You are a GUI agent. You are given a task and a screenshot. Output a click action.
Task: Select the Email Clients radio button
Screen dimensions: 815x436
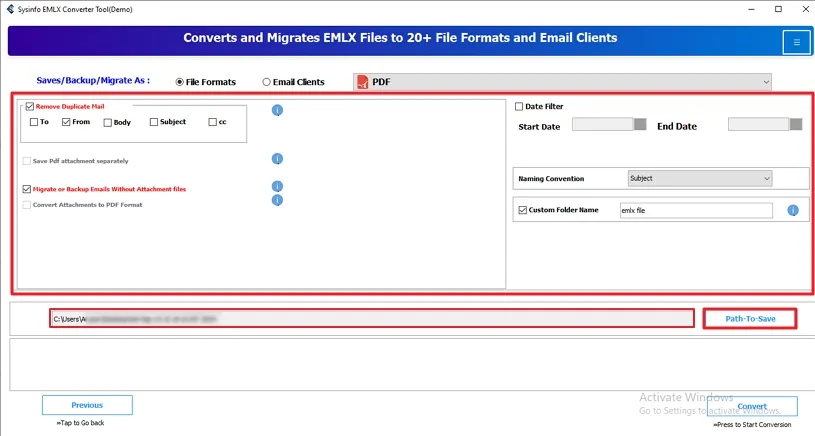pos(266,82)
